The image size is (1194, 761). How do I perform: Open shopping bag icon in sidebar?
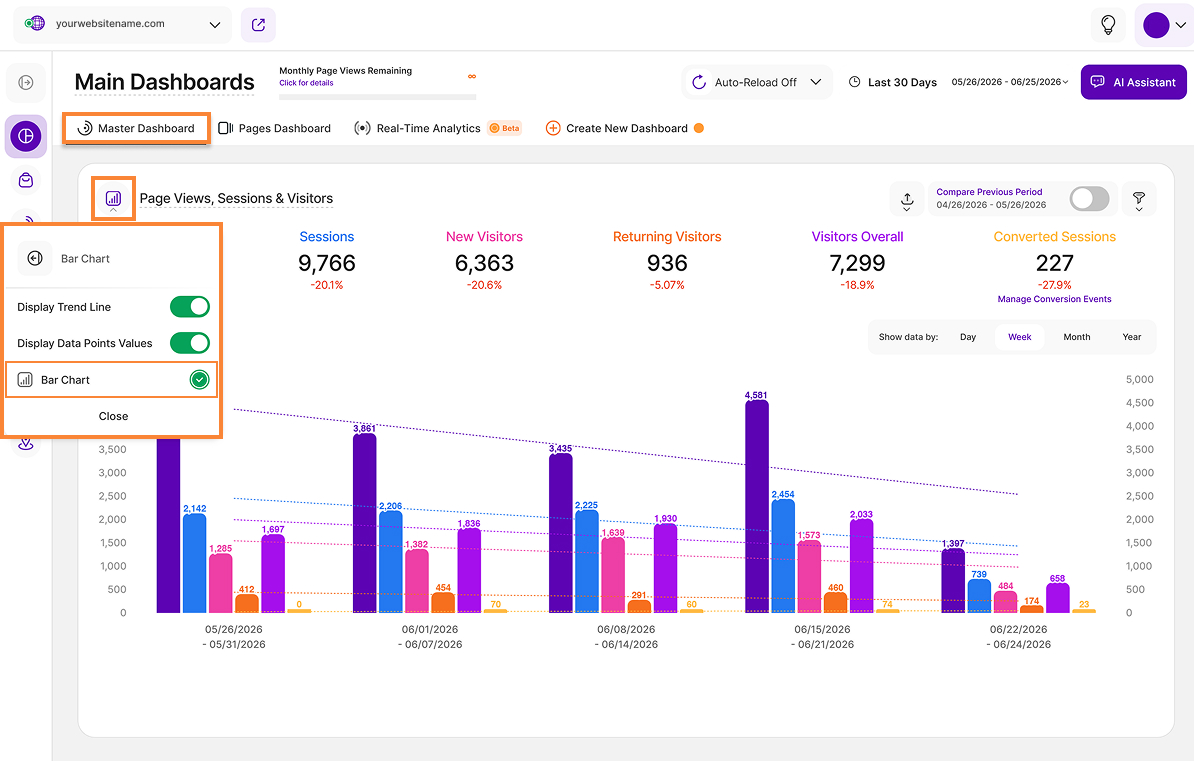coord(26,181)
